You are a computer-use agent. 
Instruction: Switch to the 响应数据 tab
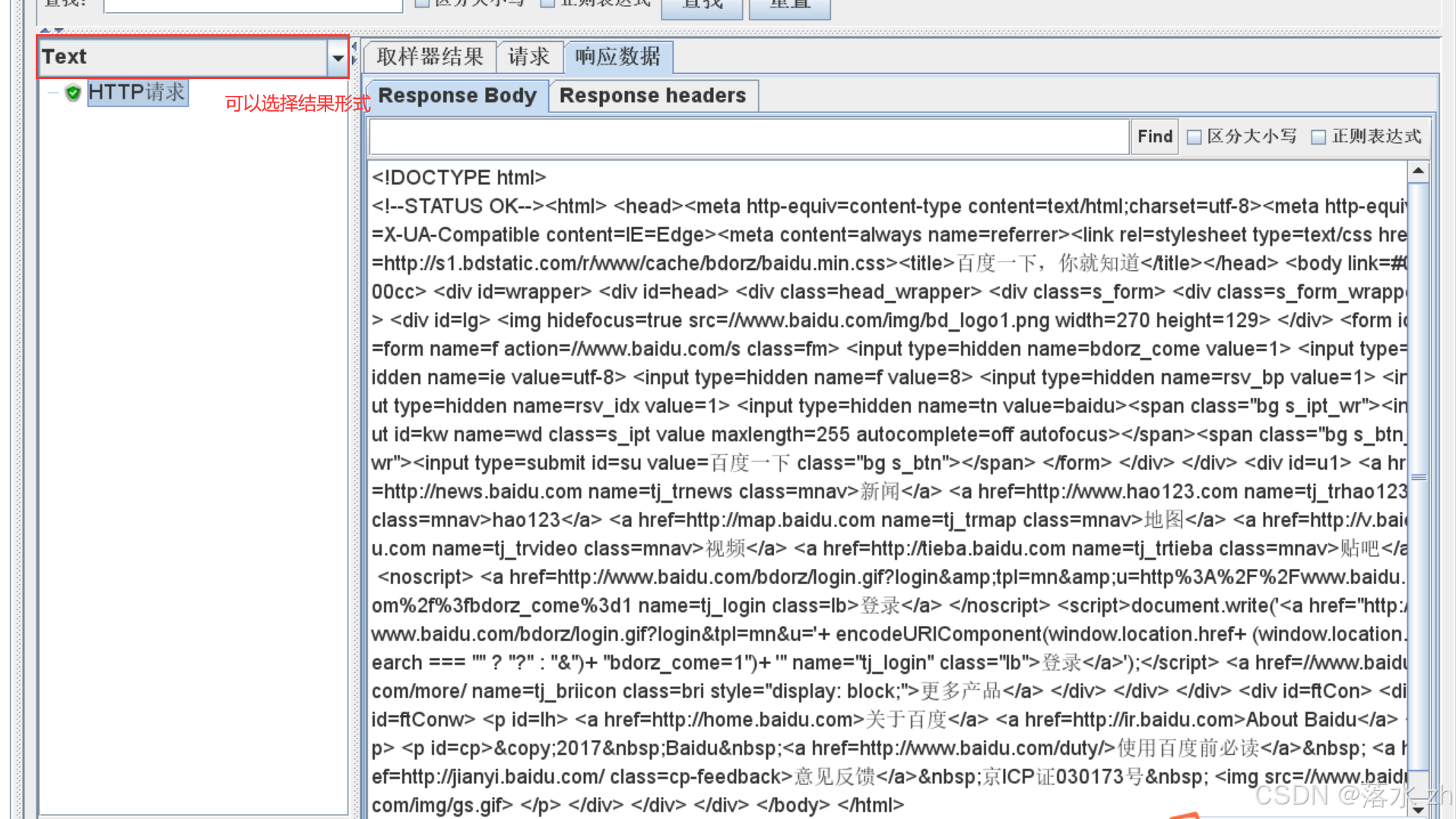(618, 57)
